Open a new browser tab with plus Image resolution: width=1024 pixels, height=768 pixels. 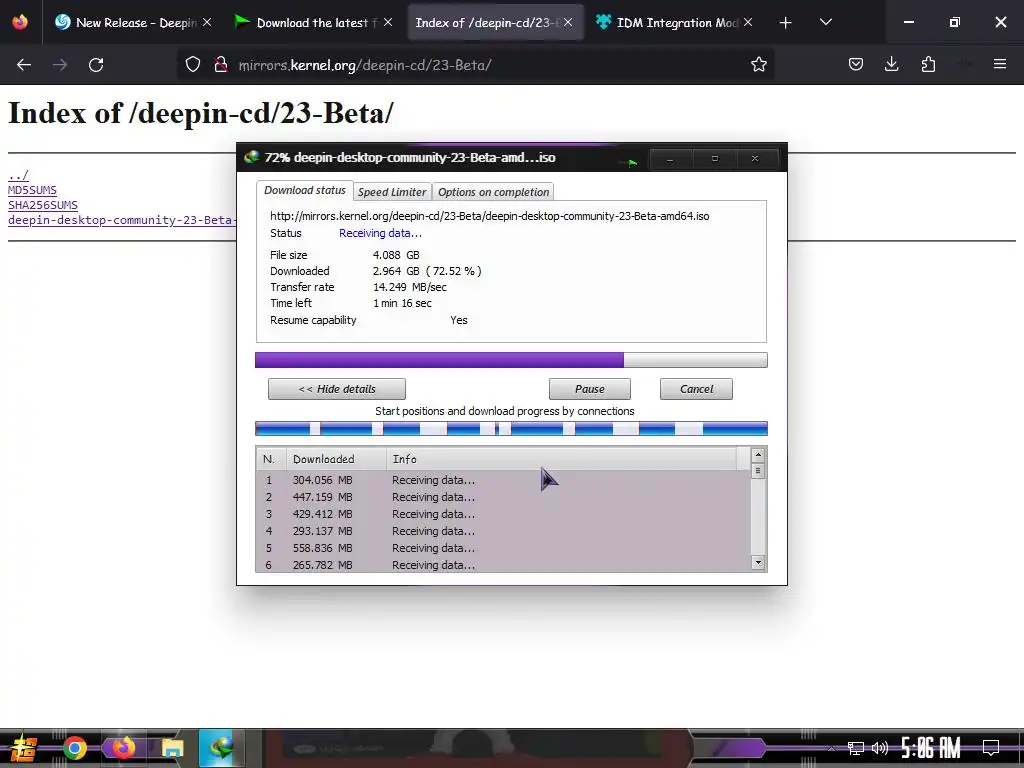pyautogui.click(x=786, y=23)
